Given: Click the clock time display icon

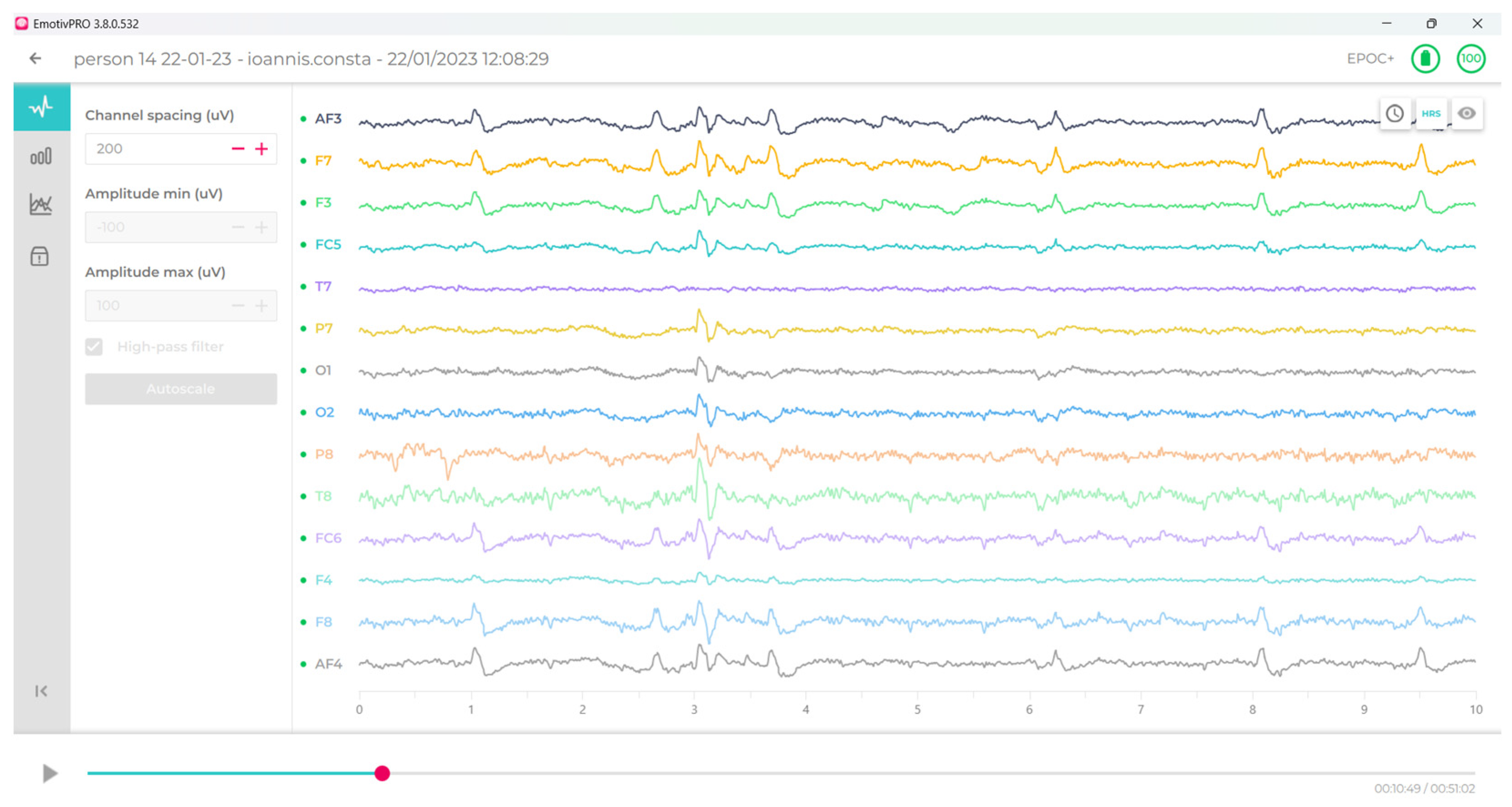Looking at the screenshot, I should point(1395,113).
